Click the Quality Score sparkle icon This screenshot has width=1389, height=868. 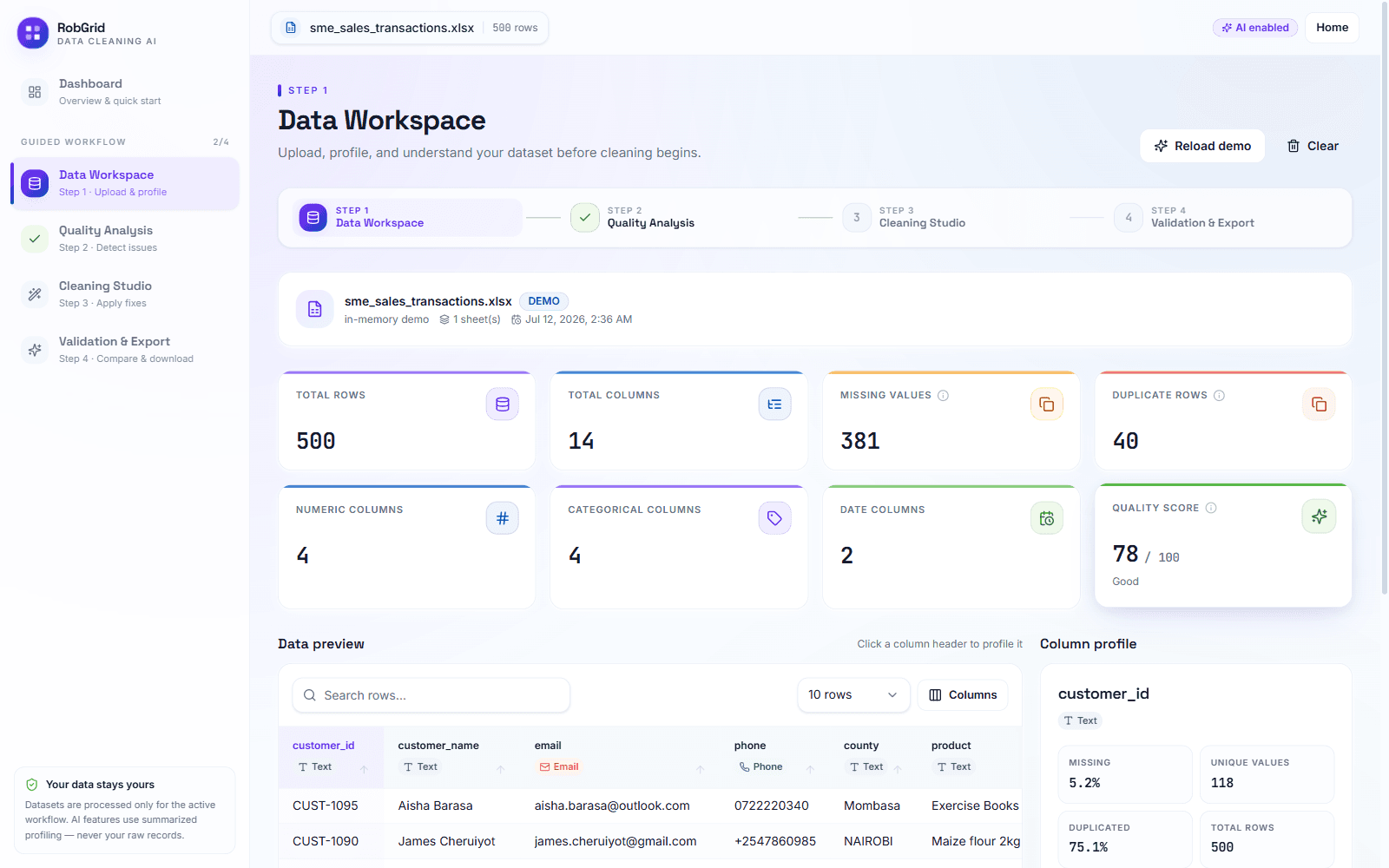click(x=1319, y=516)
